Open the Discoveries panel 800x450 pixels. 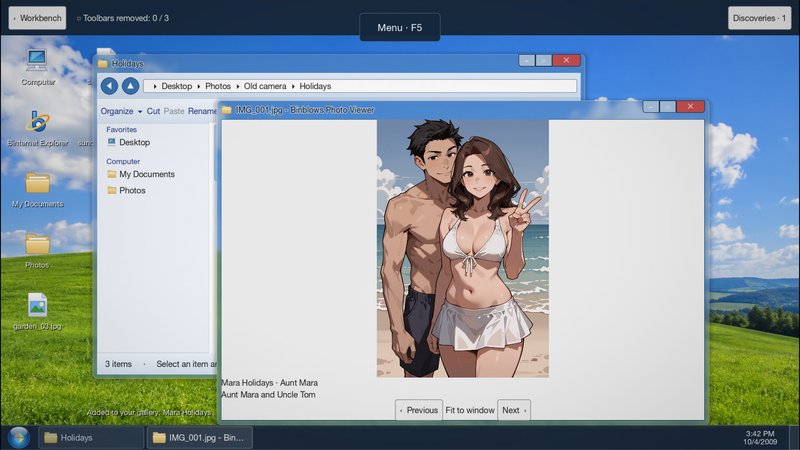coord(759,18)
